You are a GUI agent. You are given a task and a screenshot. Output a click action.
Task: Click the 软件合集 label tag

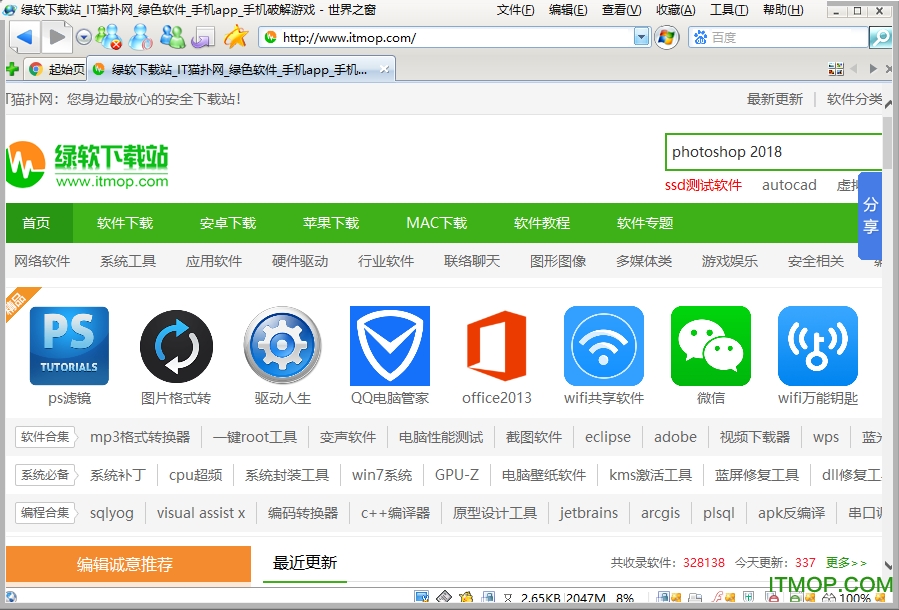45,437
